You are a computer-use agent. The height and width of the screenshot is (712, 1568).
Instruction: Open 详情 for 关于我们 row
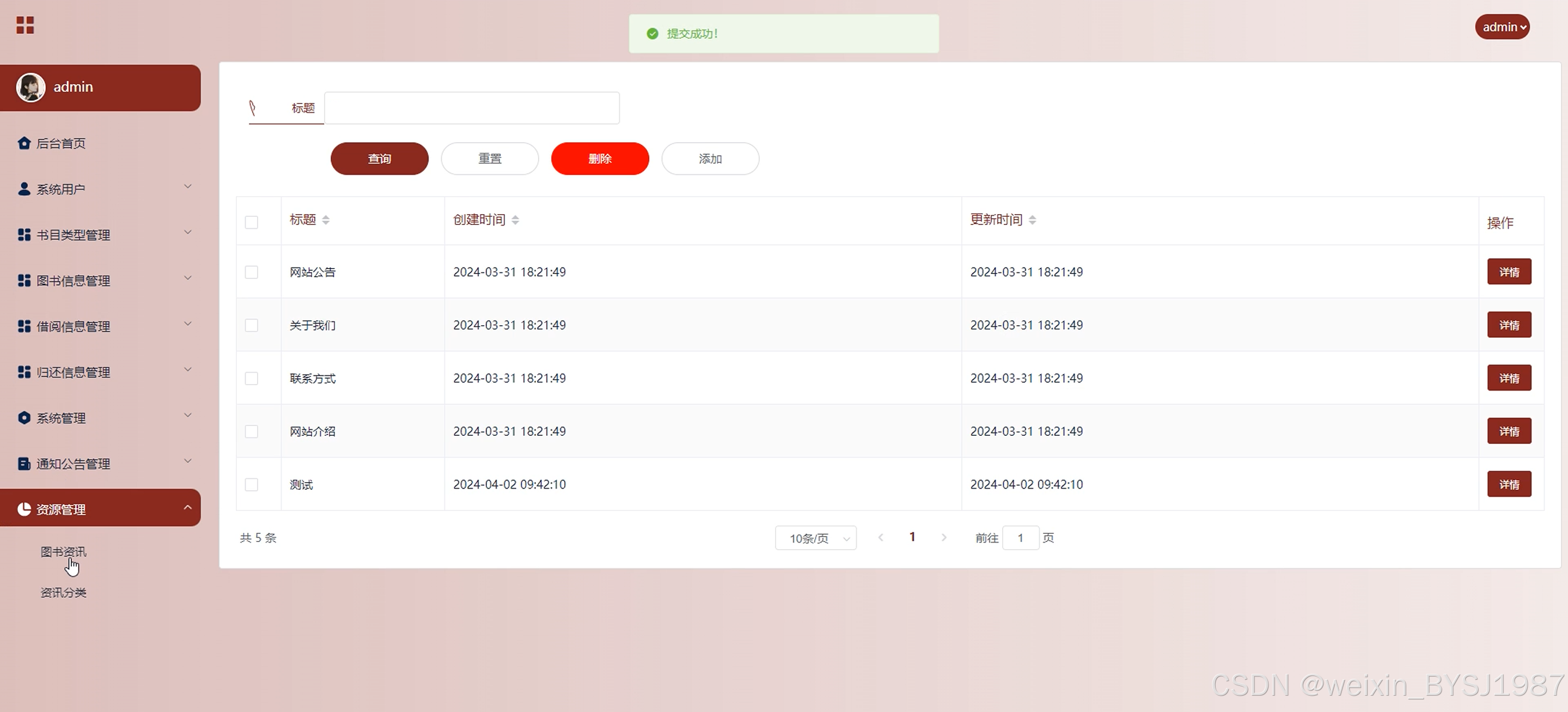pos(1509,325)
